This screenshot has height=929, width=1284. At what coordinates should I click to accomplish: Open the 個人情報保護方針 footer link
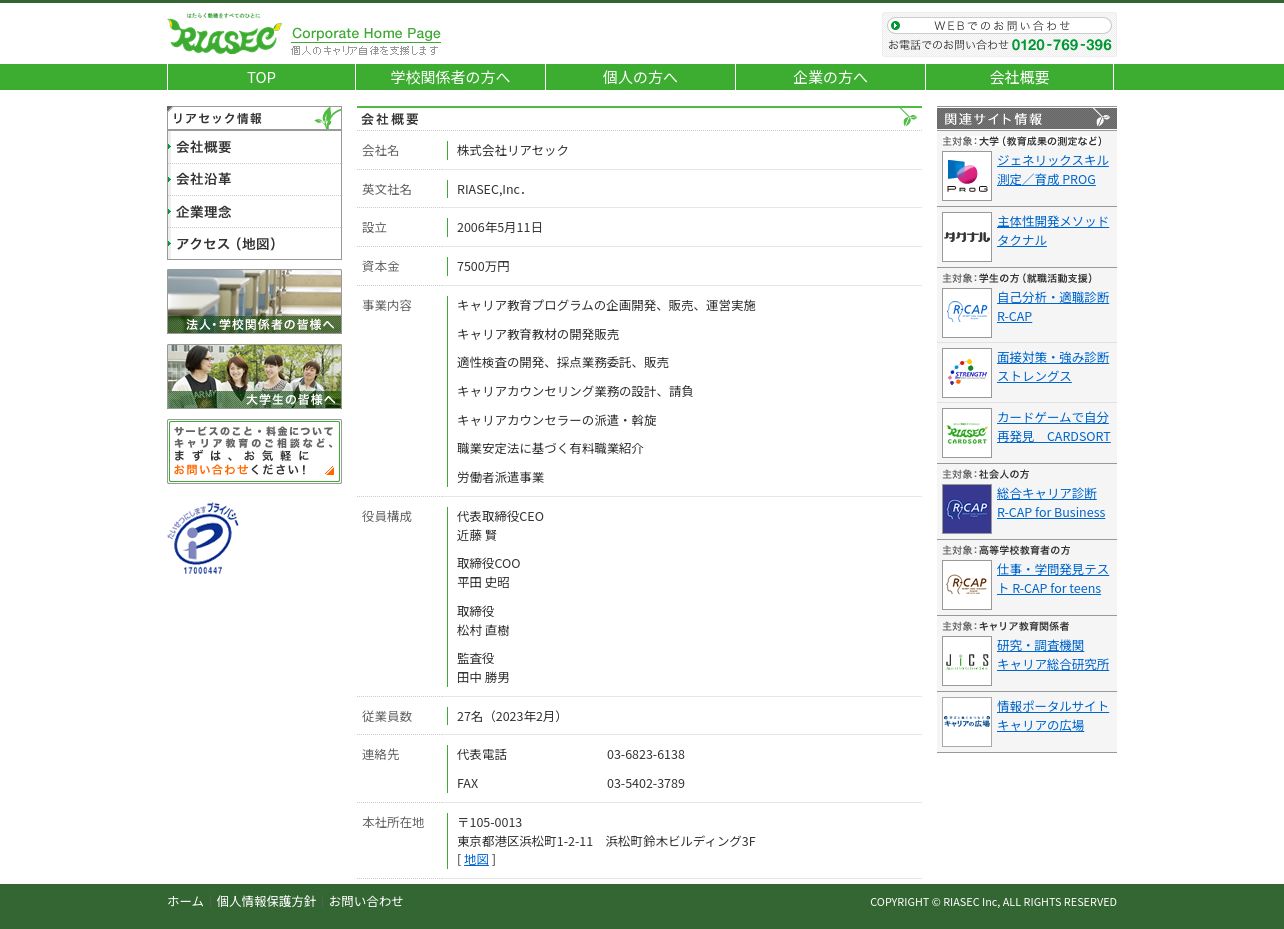coord(266,902)
